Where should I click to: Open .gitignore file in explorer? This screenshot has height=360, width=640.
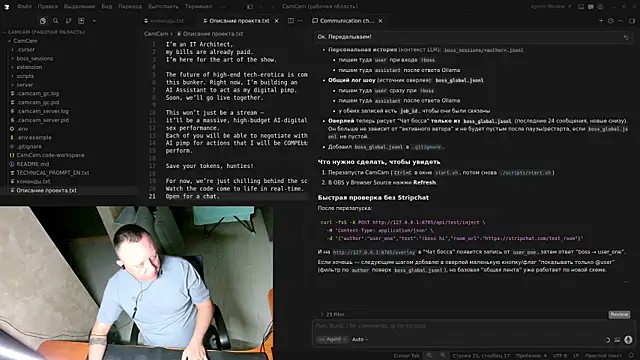pos(29,146)
